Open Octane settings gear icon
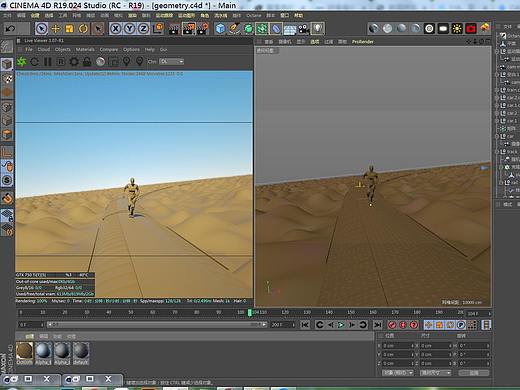 tap(74, 62)
